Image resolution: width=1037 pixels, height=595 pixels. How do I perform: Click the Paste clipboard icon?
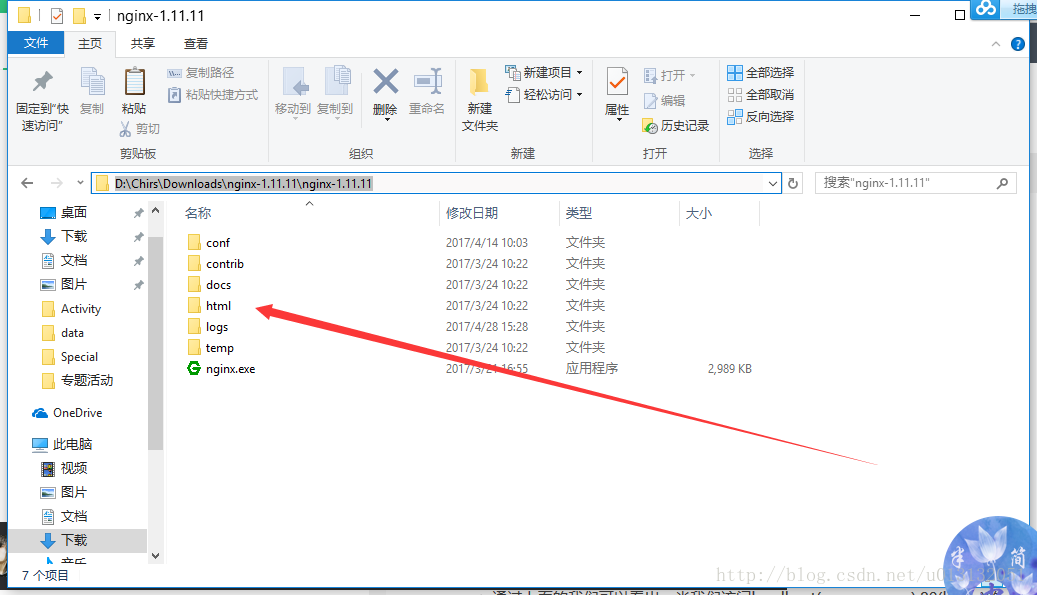tap(135, 82)
